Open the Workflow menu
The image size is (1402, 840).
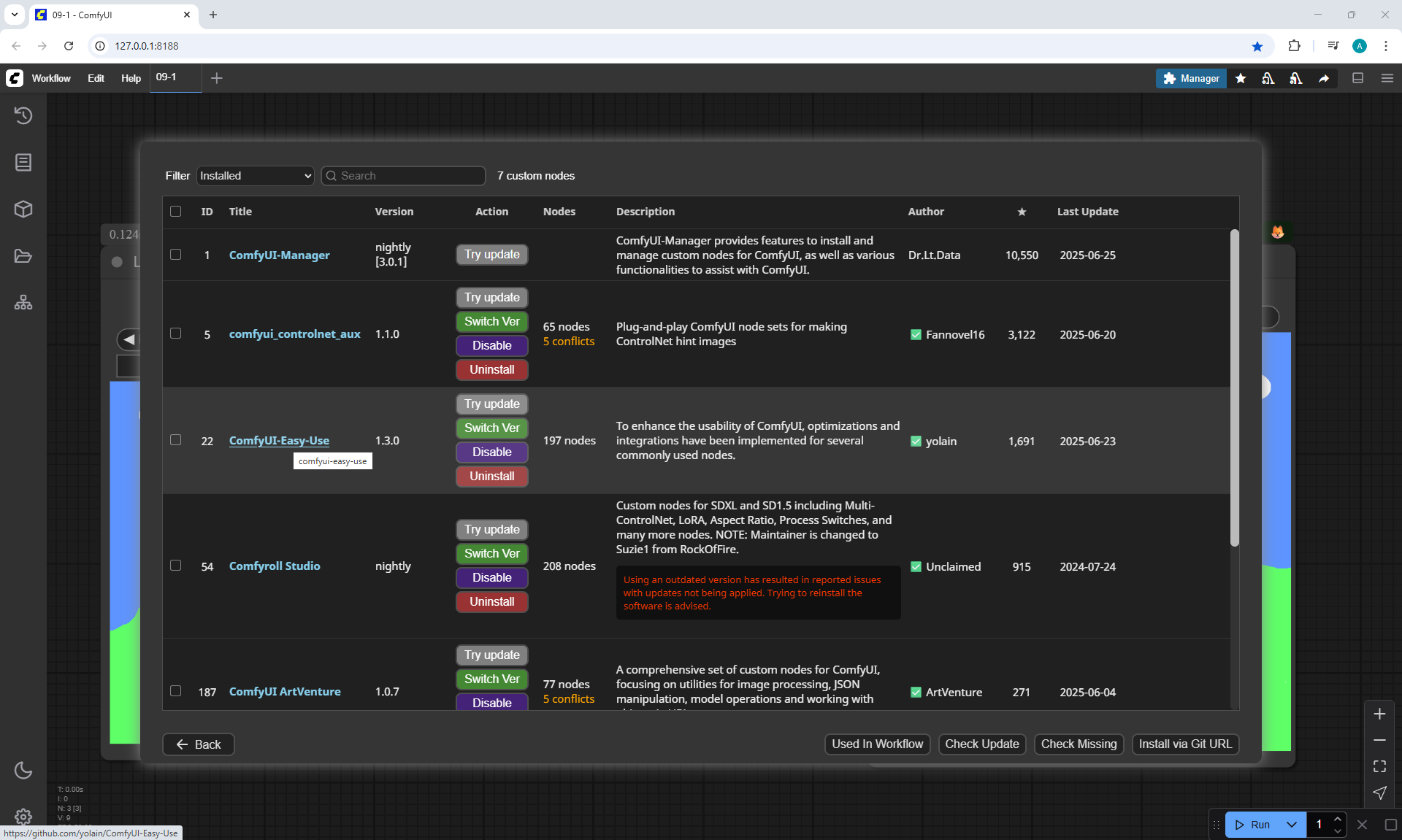51,78
